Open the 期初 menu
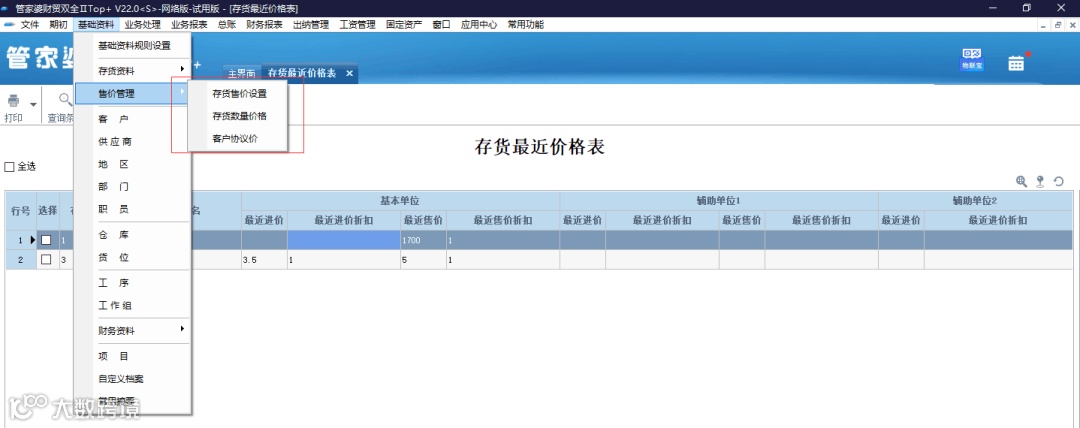The height and width of the screenshot is (428, 1080). pos(59,25)
